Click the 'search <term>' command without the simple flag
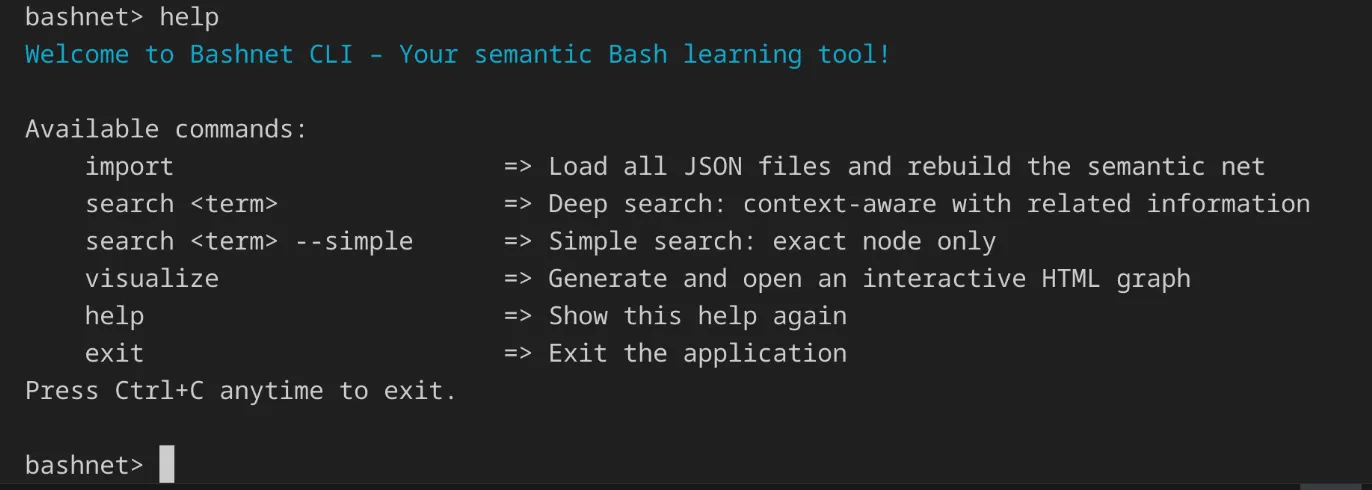This screenshot has width=1372, height=490. pyautogui.click(x=181, y=204)
